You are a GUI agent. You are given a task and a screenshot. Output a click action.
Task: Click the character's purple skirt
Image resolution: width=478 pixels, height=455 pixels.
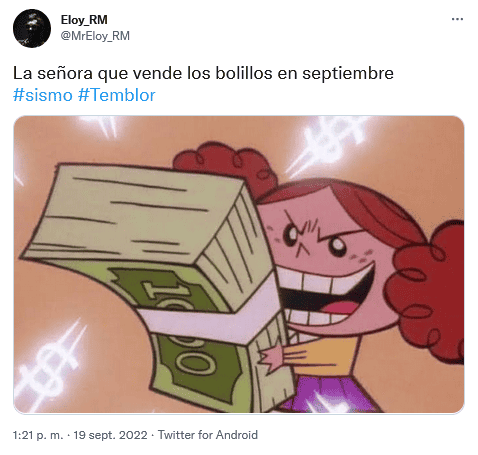(333, 395)
